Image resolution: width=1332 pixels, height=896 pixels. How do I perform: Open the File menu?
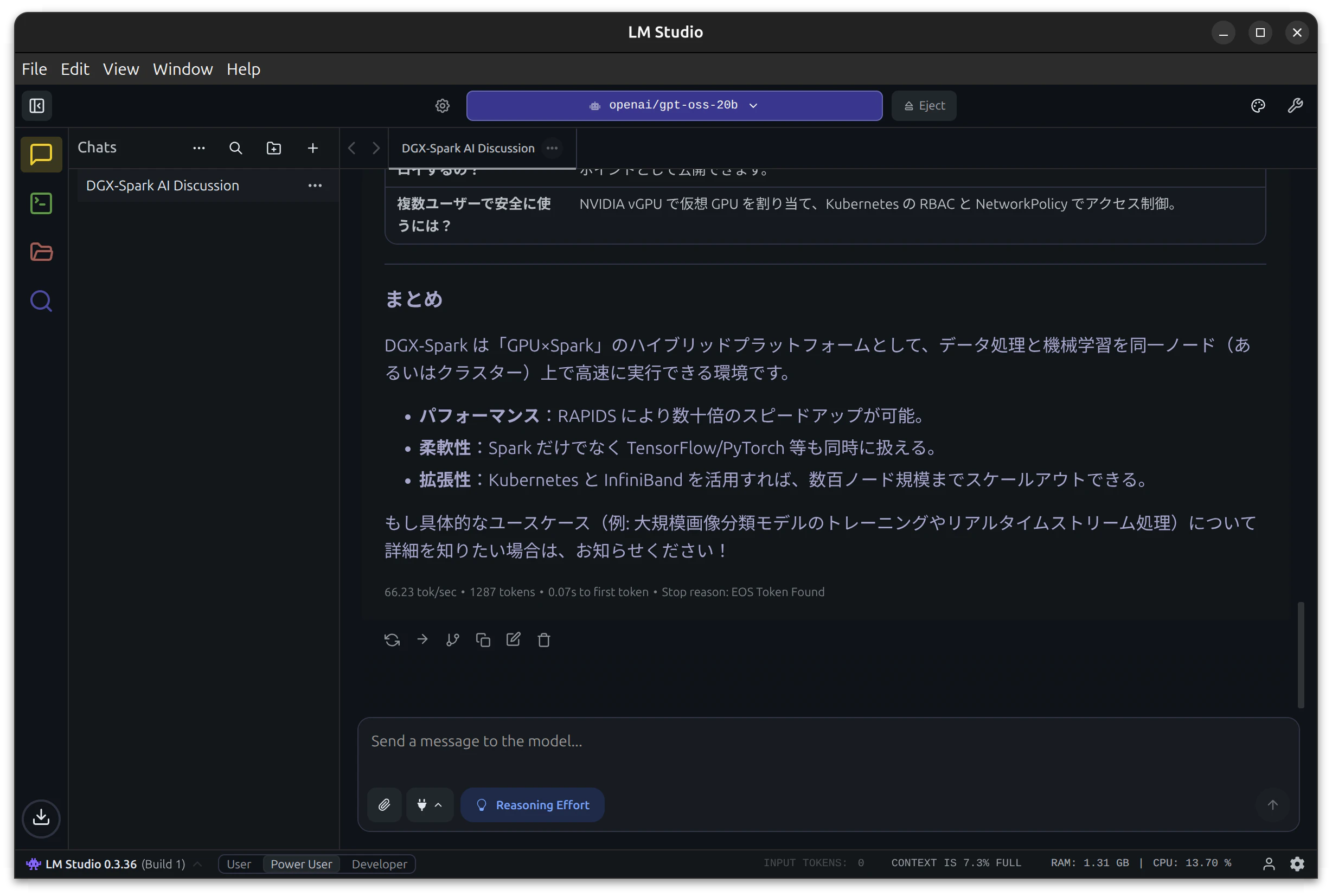[x=34, y=69]
